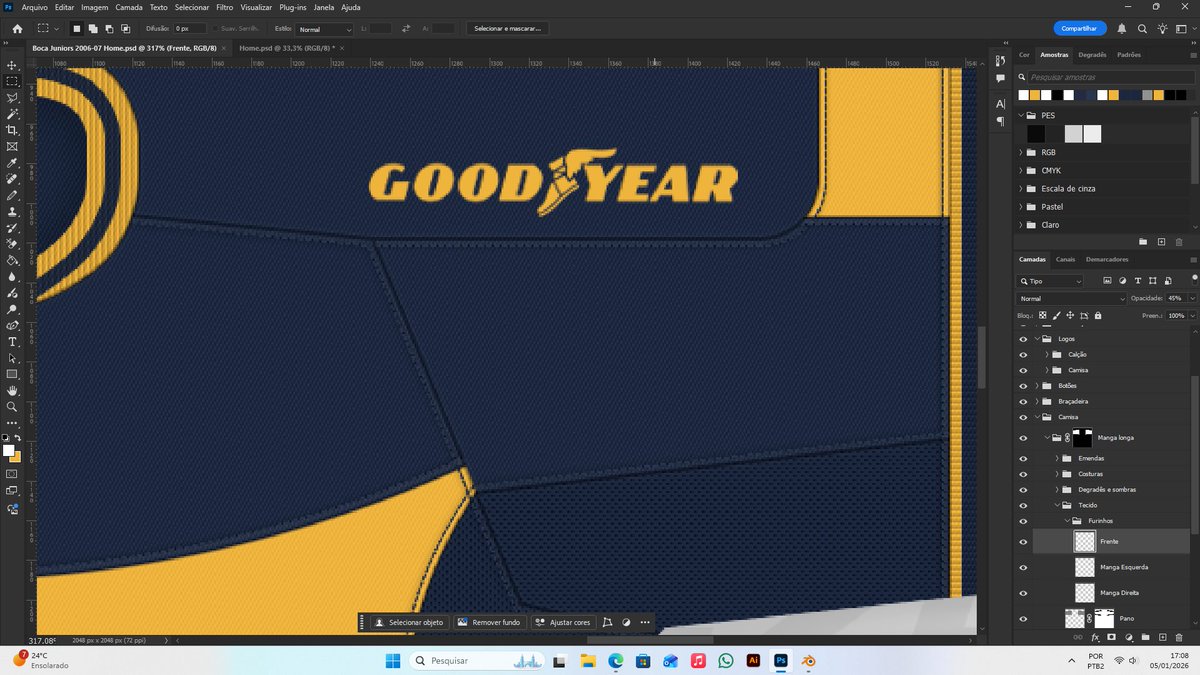
Task: Select the Blur tool
Action: click(x=12, y=277)
